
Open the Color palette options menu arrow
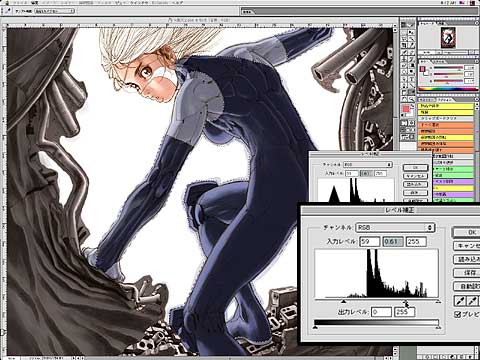click(x=477, y=61)
